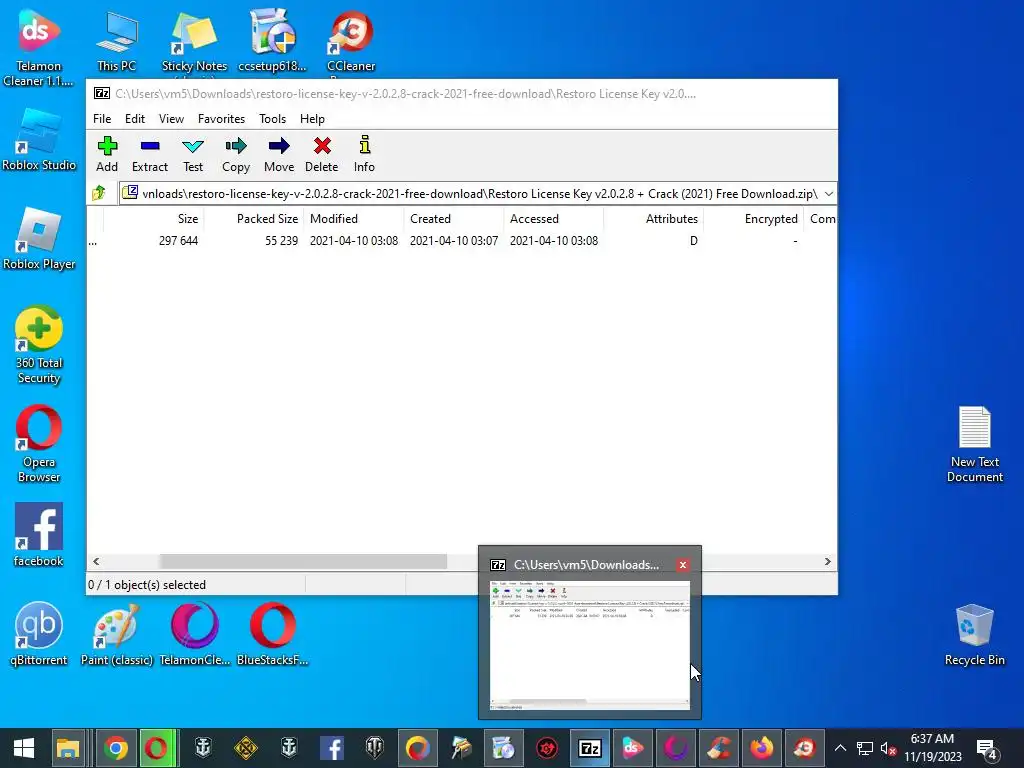
Task: Select the Opera Browser desktop icon
Action: (x=39, y=444)
